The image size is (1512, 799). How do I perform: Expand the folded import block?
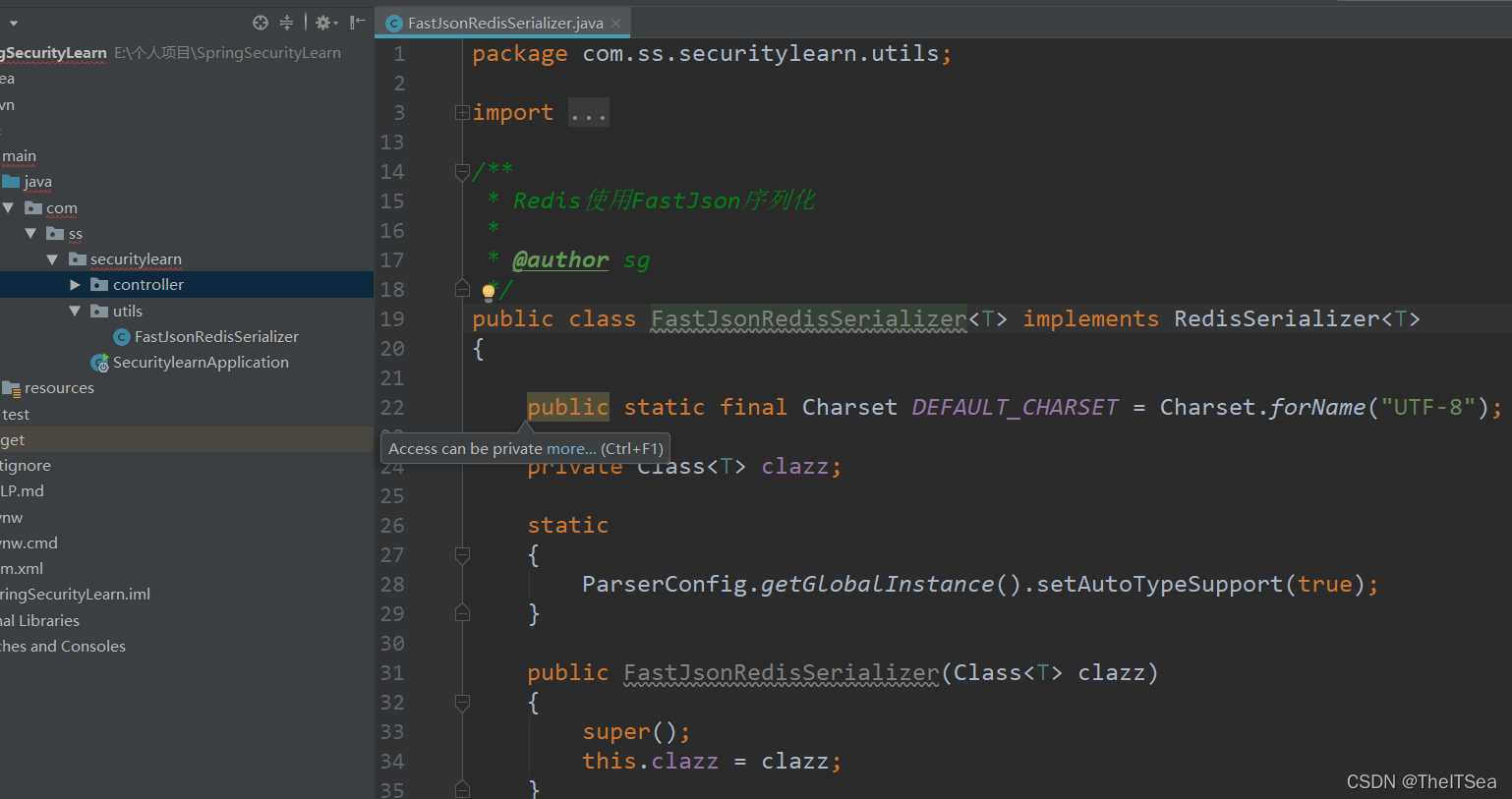tap(462, 113)
